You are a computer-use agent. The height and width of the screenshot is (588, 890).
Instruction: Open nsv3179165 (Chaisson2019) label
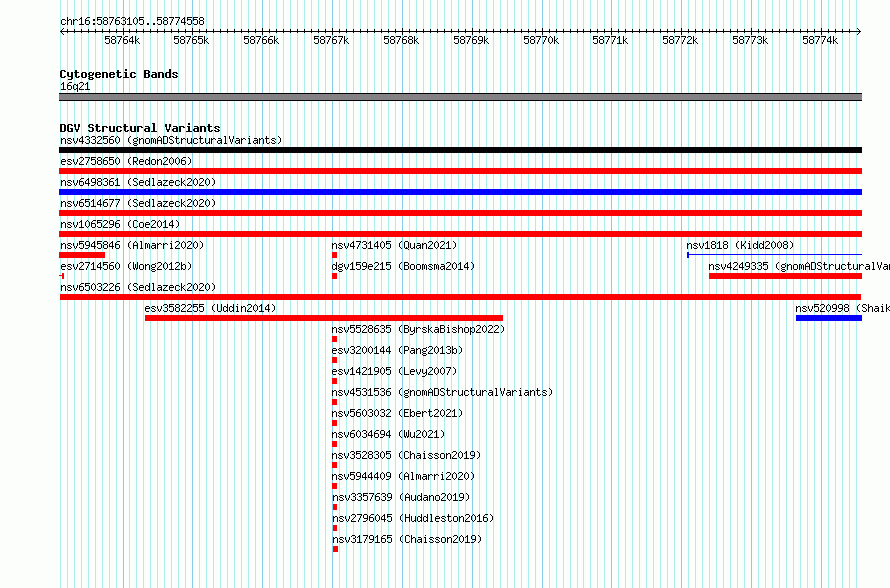(x=407, y=539)
